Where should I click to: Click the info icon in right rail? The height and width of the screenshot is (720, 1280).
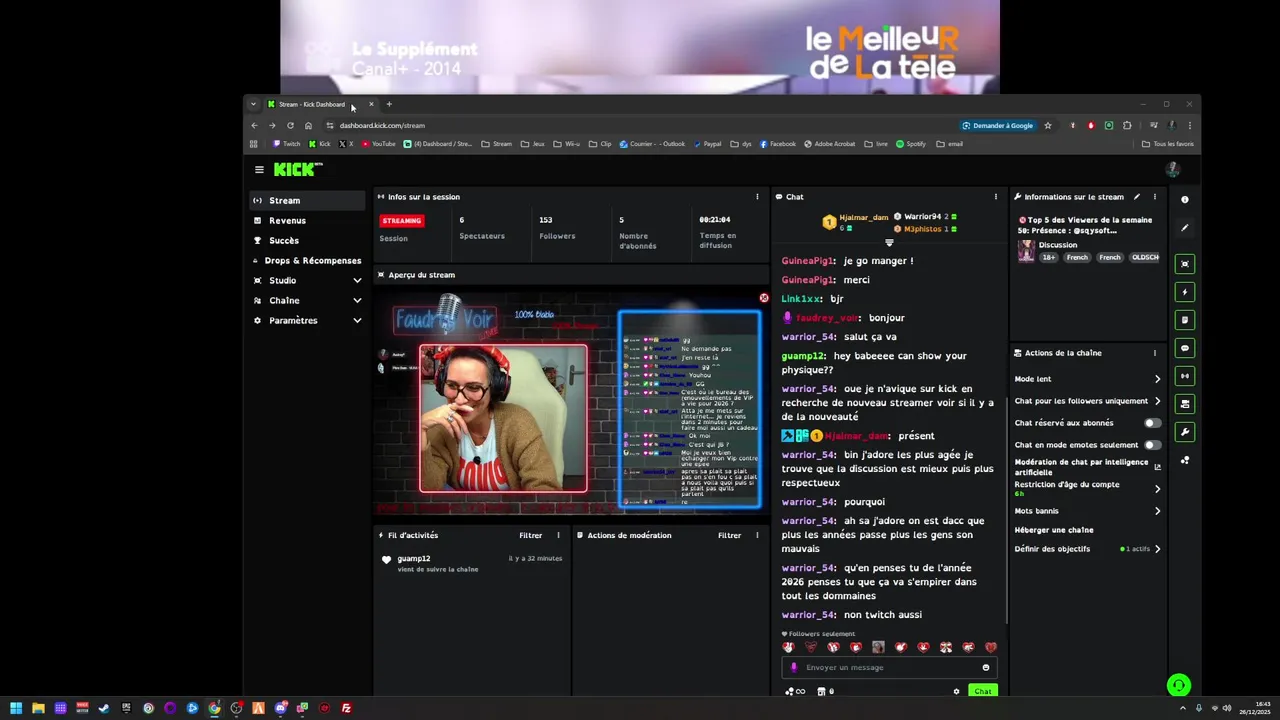point(1185,200)
